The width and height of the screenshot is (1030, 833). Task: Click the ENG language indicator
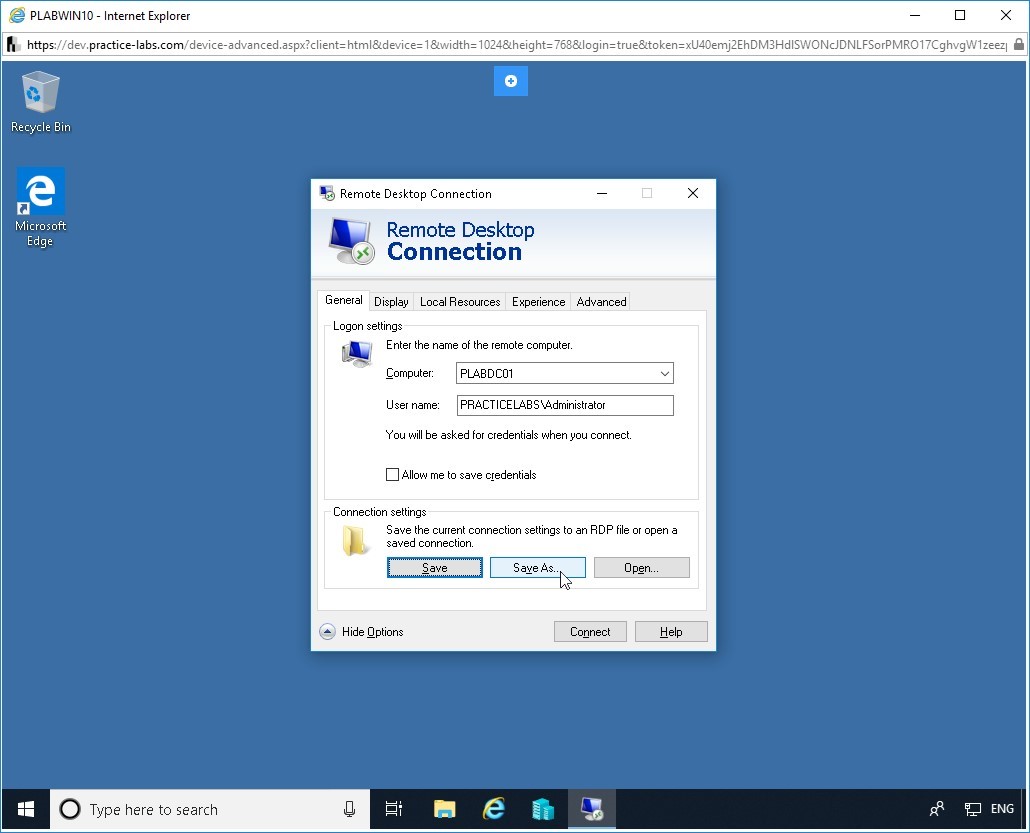coord(1002,809)
